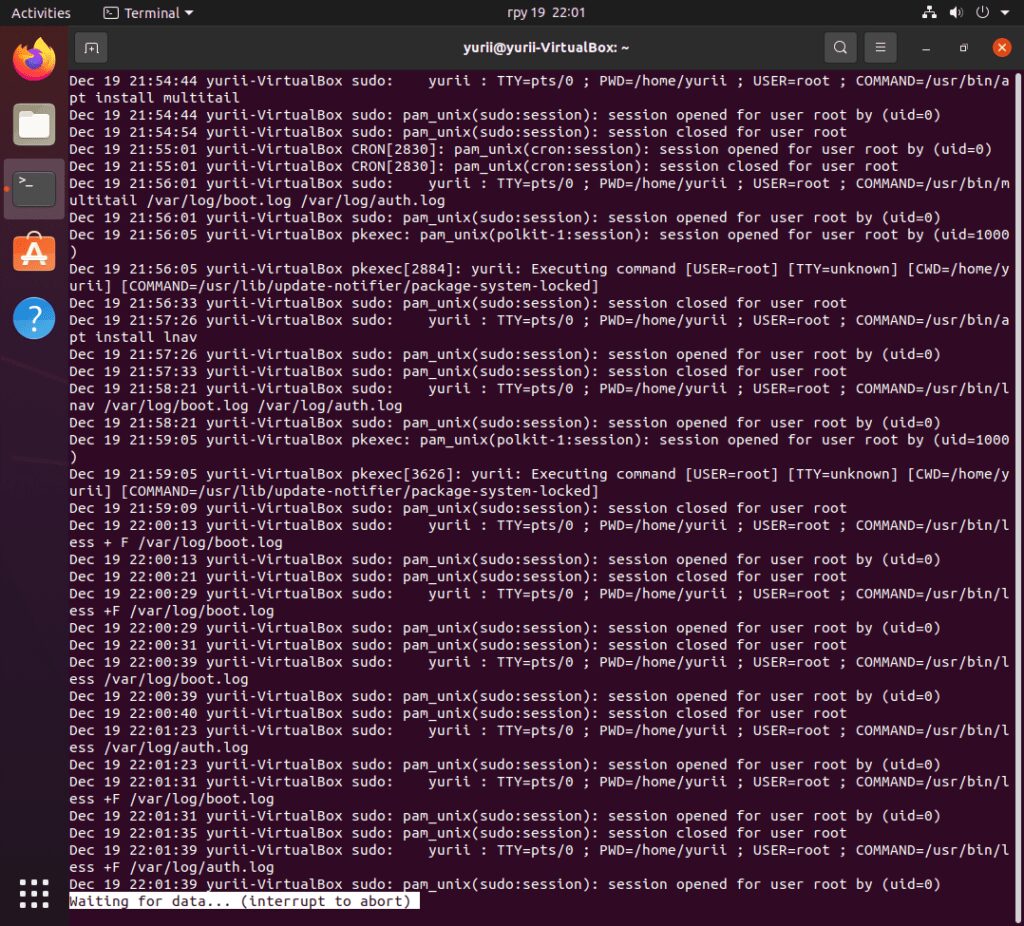The width and height of the screenshot is (1024, 926).
Task: Close the terminal window
Action: coord(1001,47)
